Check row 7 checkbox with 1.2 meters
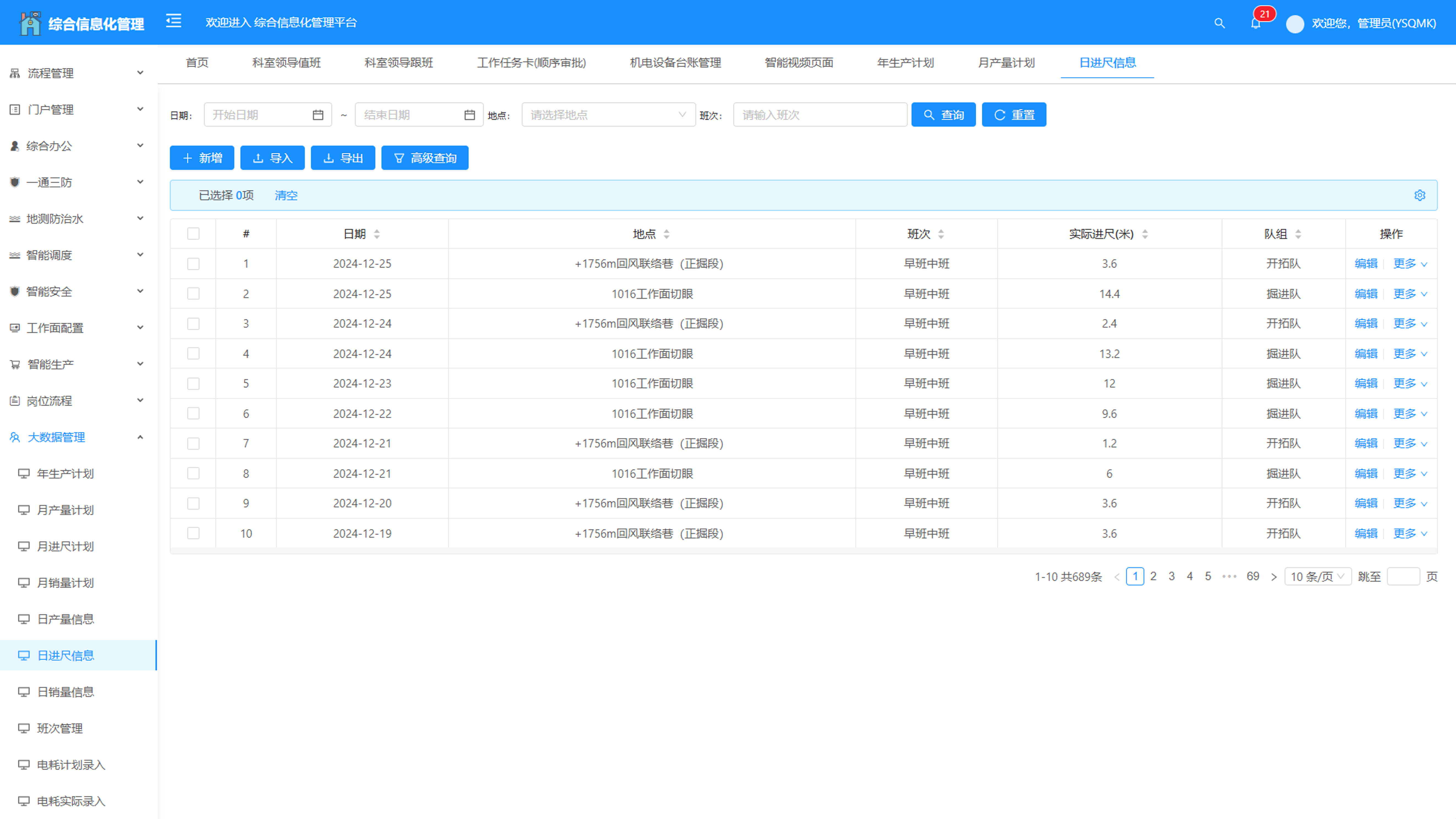Viewport: 1456px width, 819px height. point(193,444)
